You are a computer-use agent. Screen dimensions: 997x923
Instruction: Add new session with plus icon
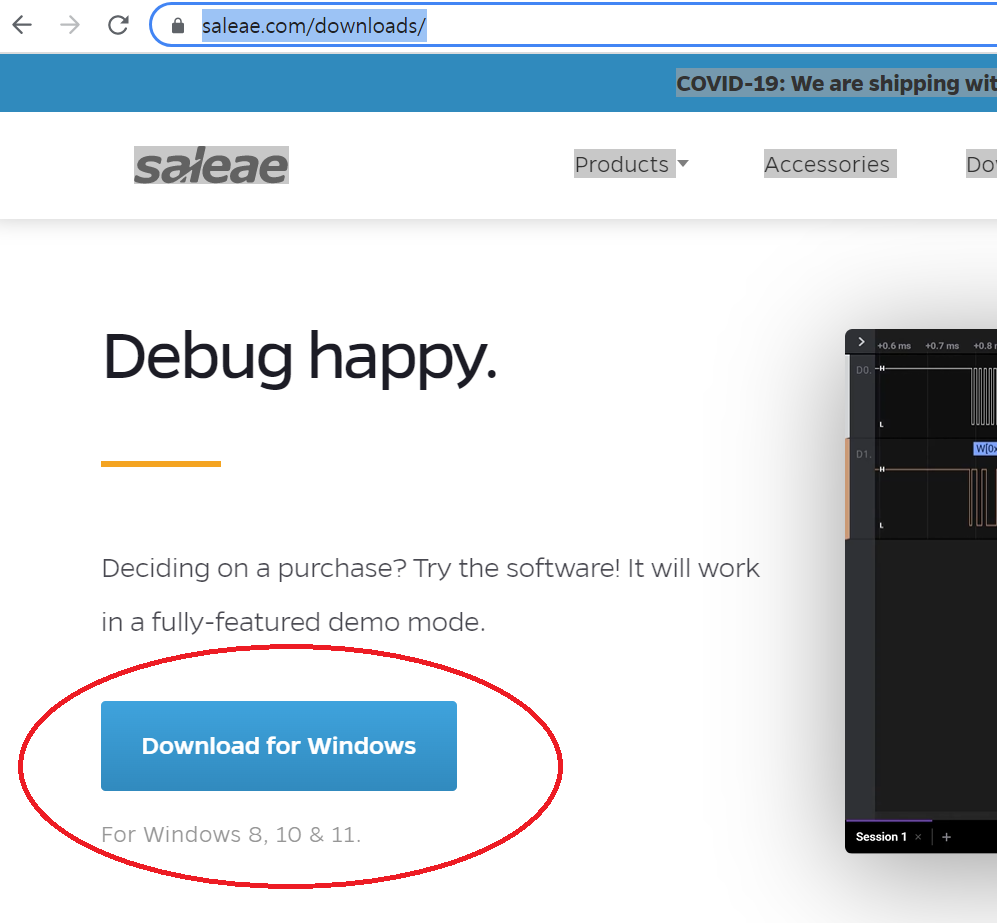click(x=946, y=837)
